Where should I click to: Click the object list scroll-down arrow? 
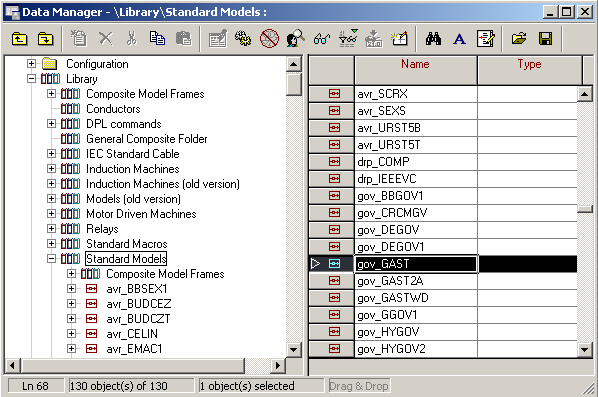coord(585,349)
